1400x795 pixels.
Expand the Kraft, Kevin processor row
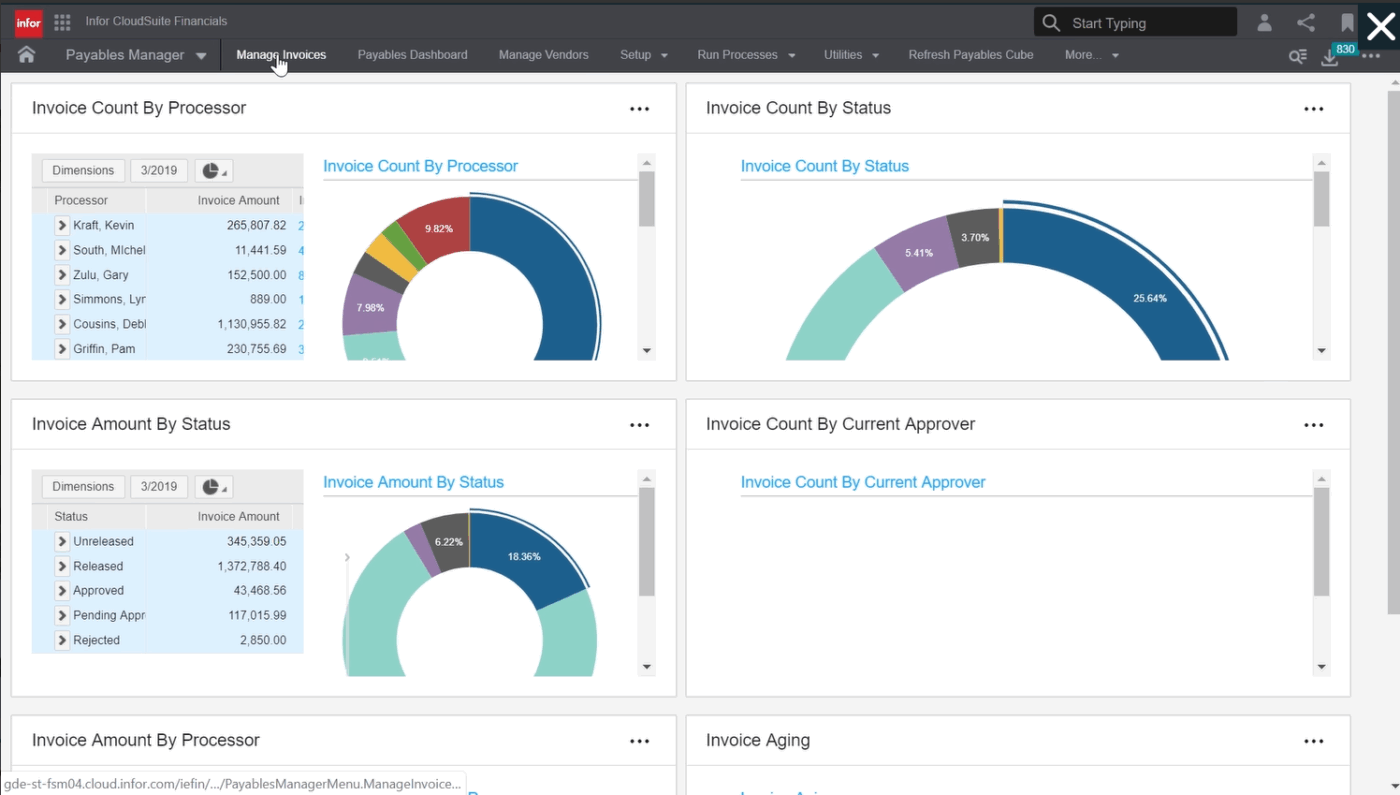62,226
